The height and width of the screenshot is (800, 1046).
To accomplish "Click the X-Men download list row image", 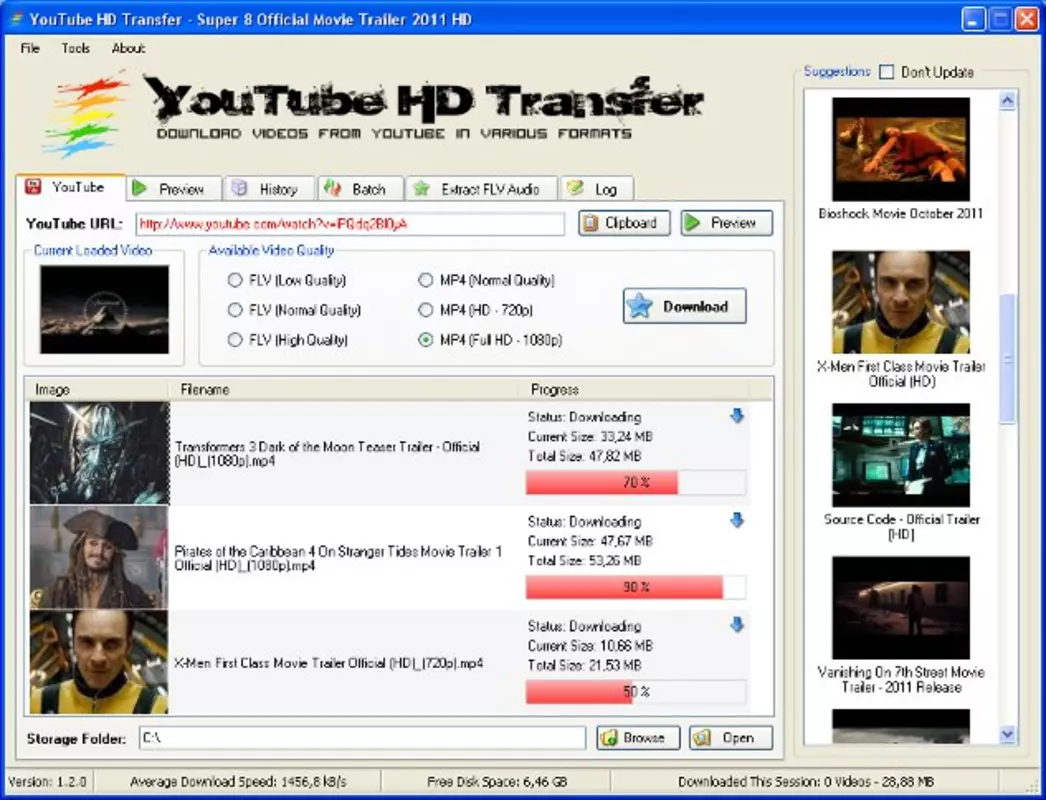I will (99, 662).
